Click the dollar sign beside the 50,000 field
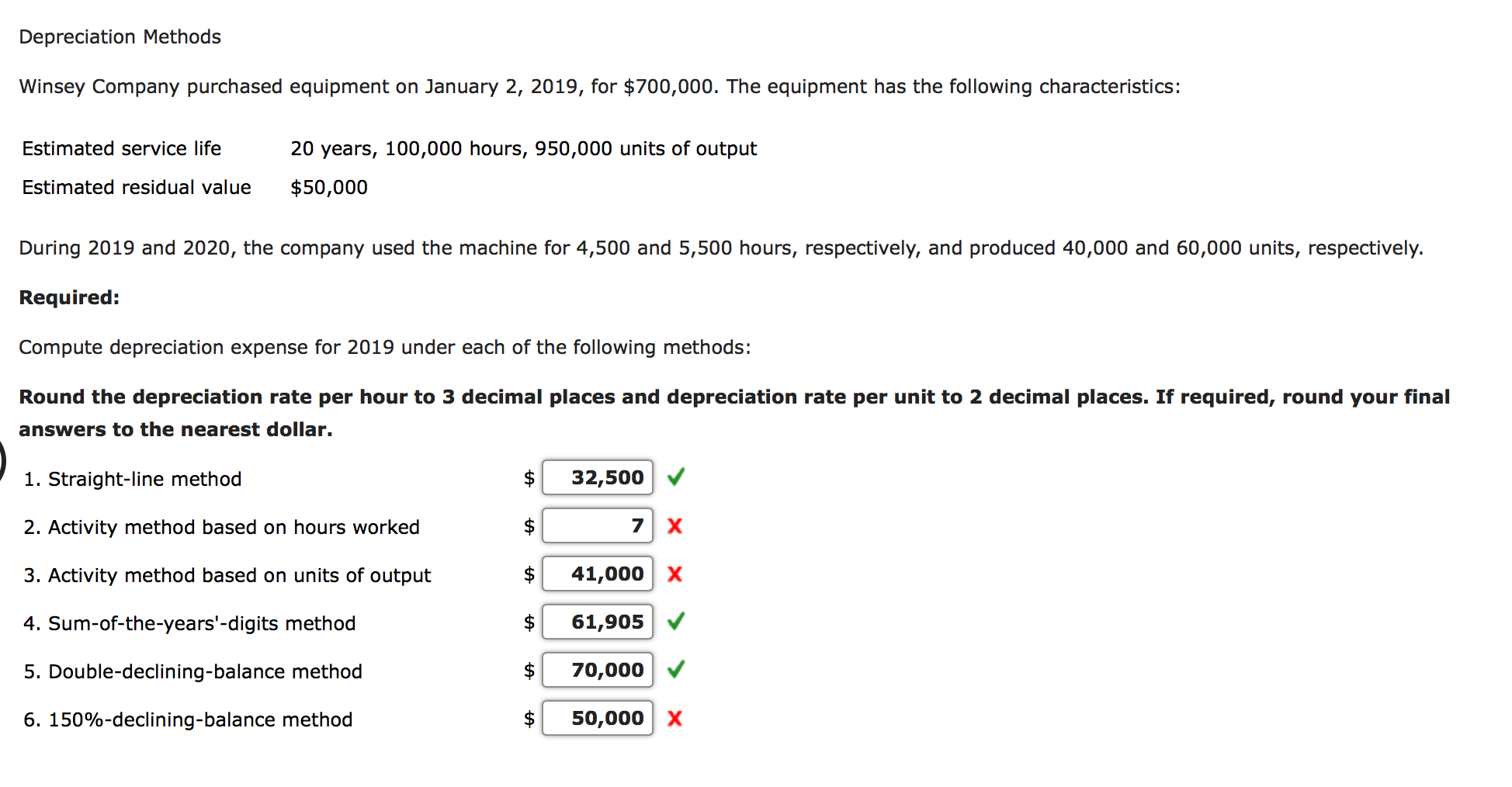Viewport: 1512px width, 787px height. pos(529,719)
